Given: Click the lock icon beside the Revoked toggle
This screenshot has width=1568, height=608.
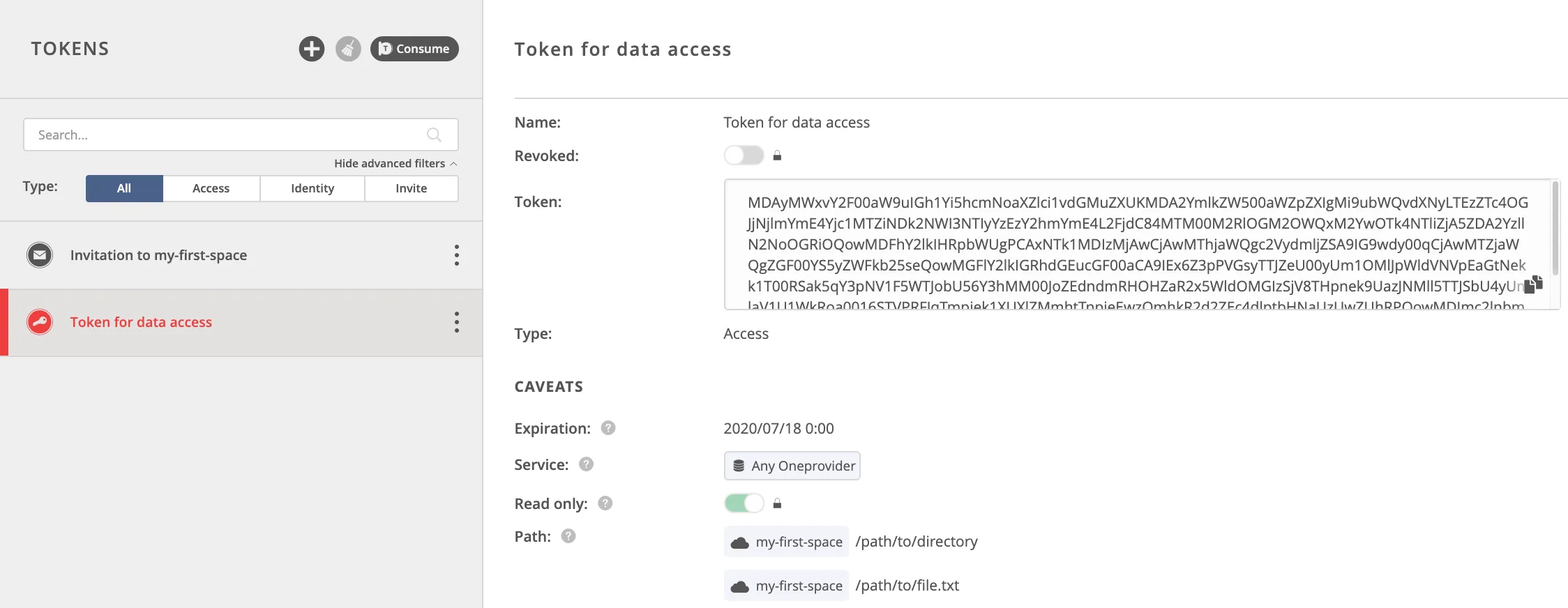Looking at the screenshot, I should coord(776,155).
